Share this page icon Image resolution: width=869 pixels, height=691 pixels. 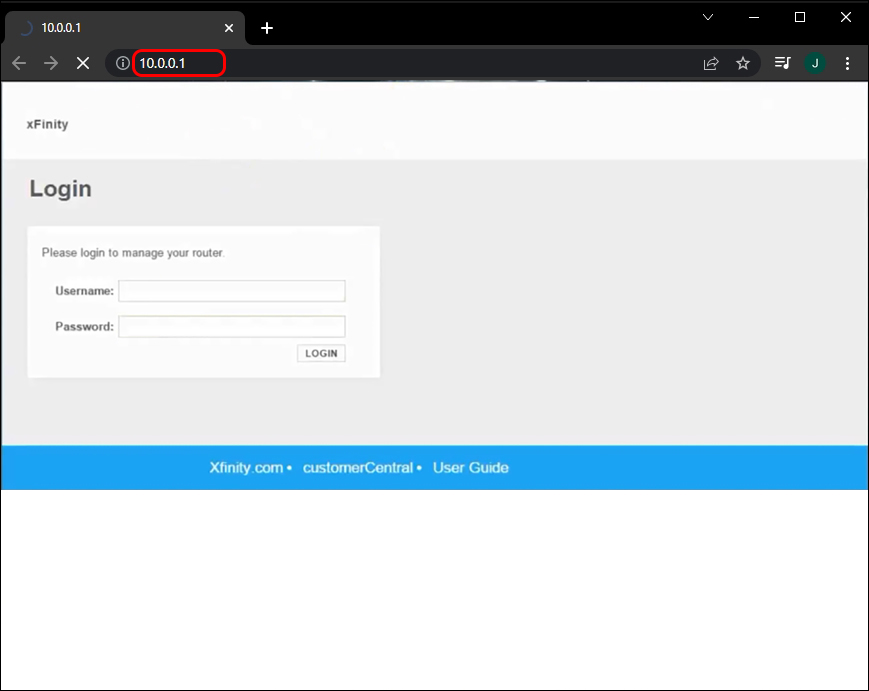[x=711, y=63]
